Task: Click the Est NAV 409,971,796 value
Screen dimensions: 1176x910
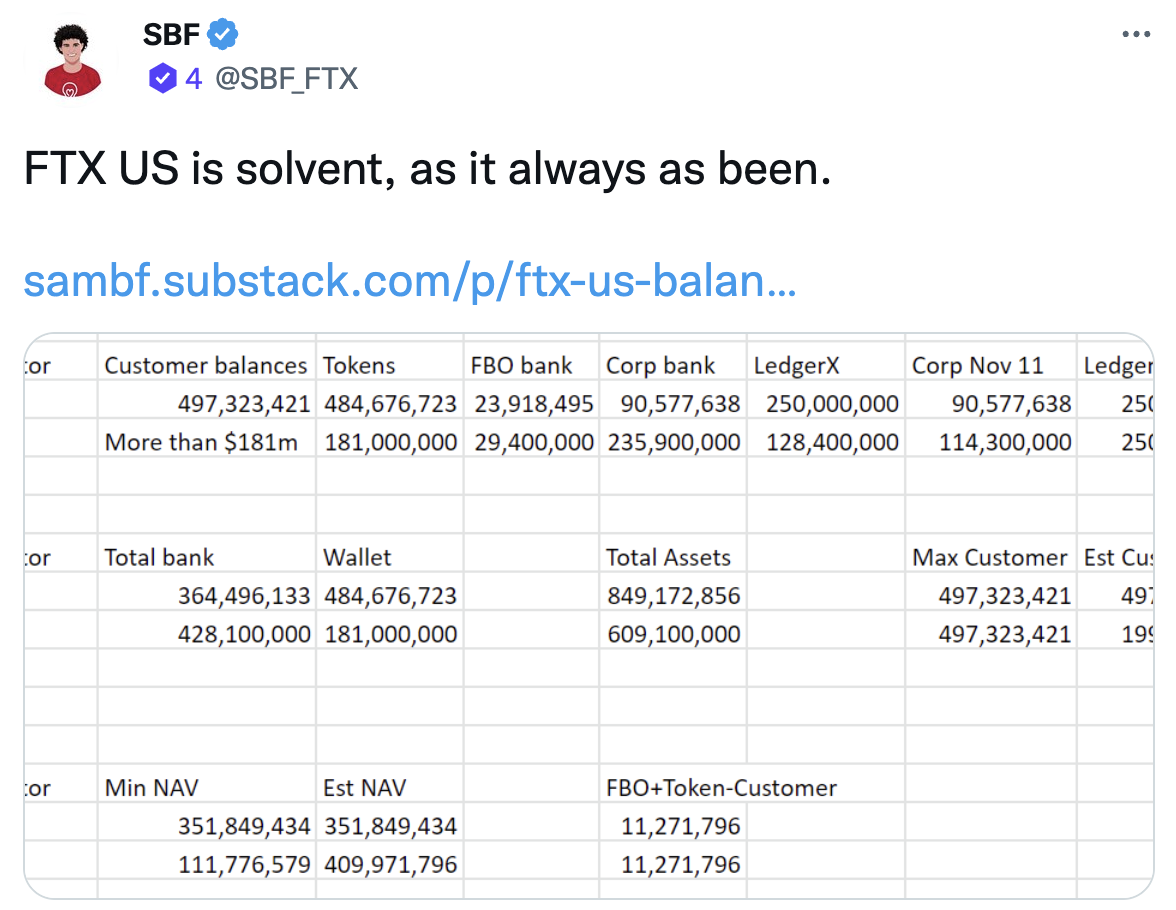Action: pyautogui.click(x=390, y=864)
